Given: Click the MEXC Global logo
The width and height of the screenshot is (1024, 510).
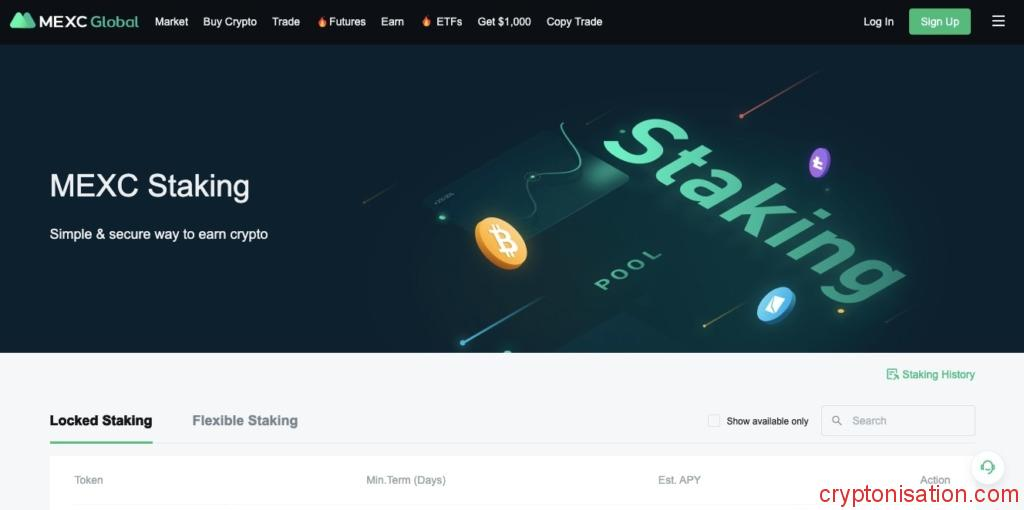Looking at the screenshot, I should (x=74, y=22).
